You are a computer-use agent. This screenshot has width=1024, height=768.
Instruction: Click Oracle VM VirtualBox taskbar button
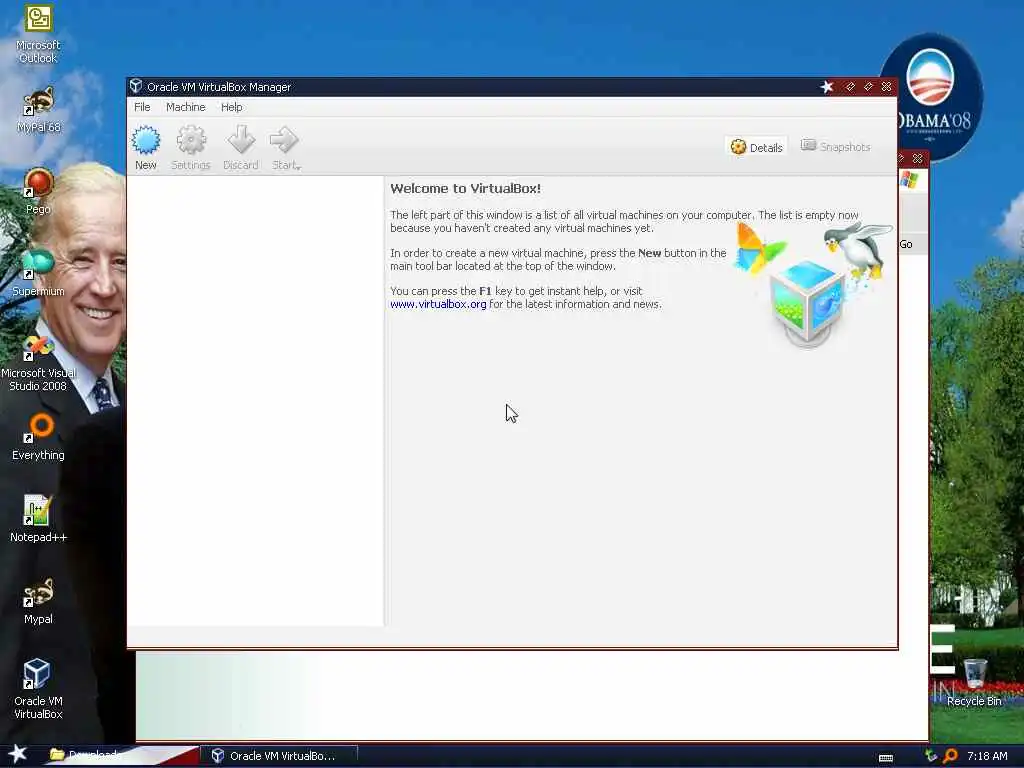(x=280, y=756)
